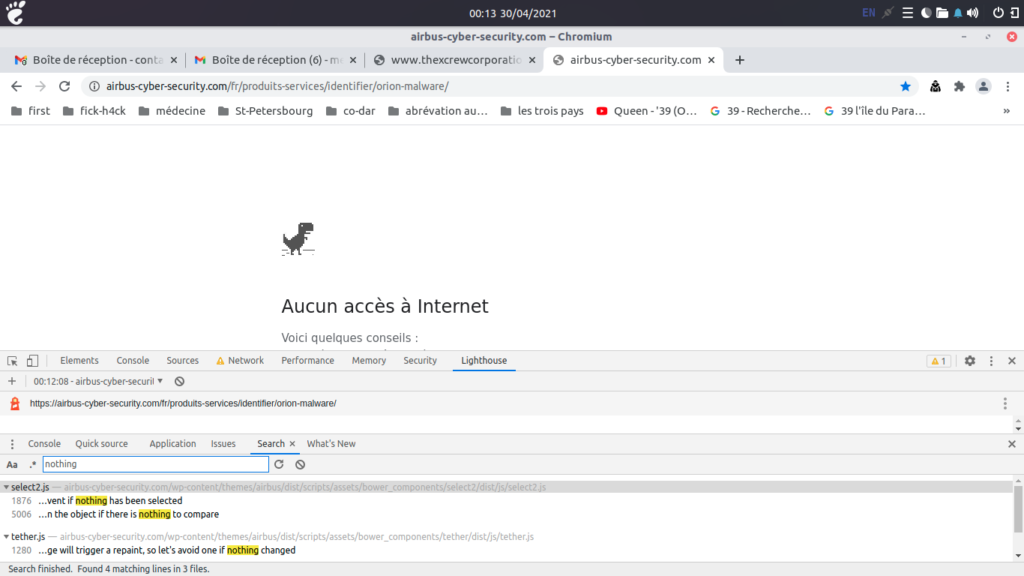1024x576 pixels.
Task: Clear the search with the cancel icon
Action: coord(300,464)
